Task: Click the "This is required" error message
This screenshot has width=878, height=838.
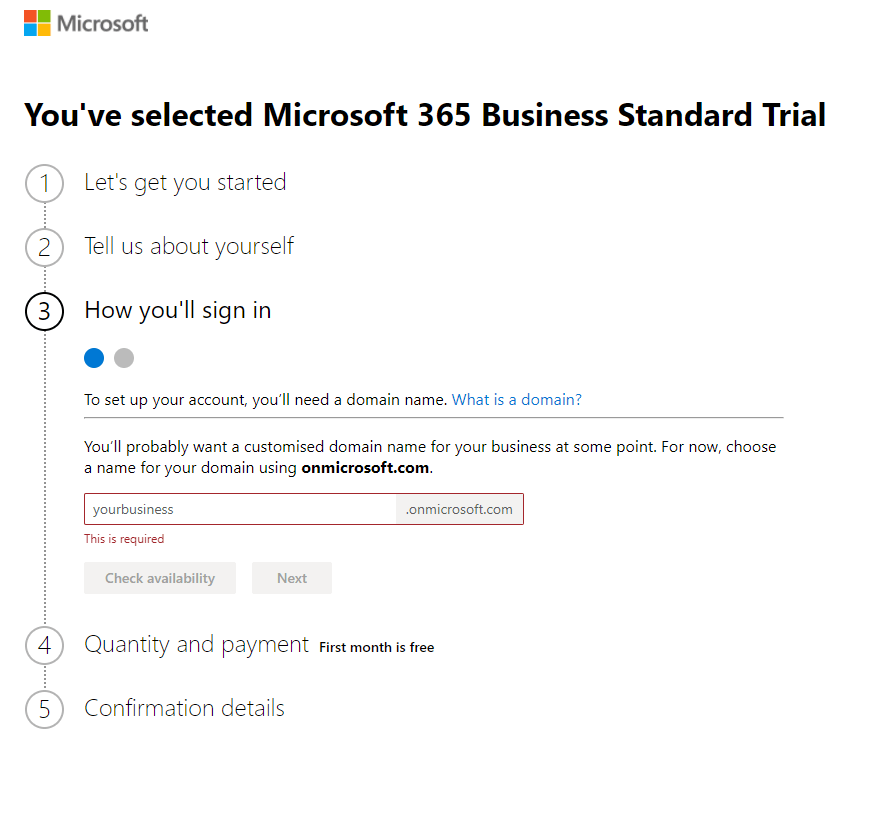Action: tap(124, 538)
